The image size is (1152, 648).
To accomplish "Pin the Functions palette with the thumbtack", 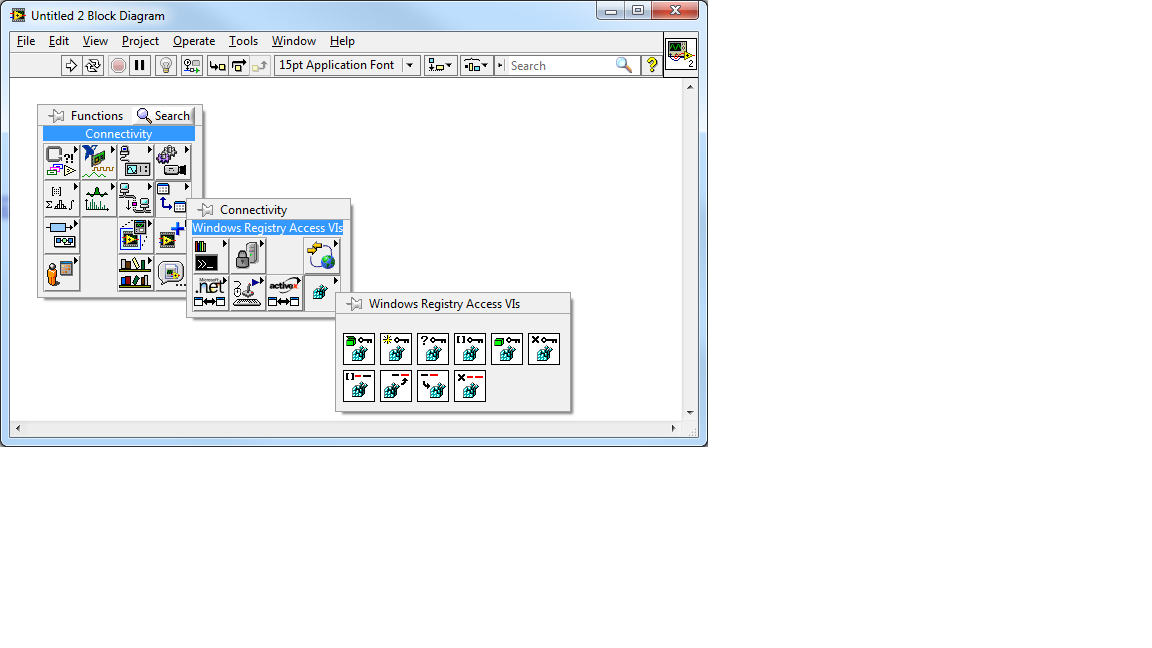I will (56, 115).
